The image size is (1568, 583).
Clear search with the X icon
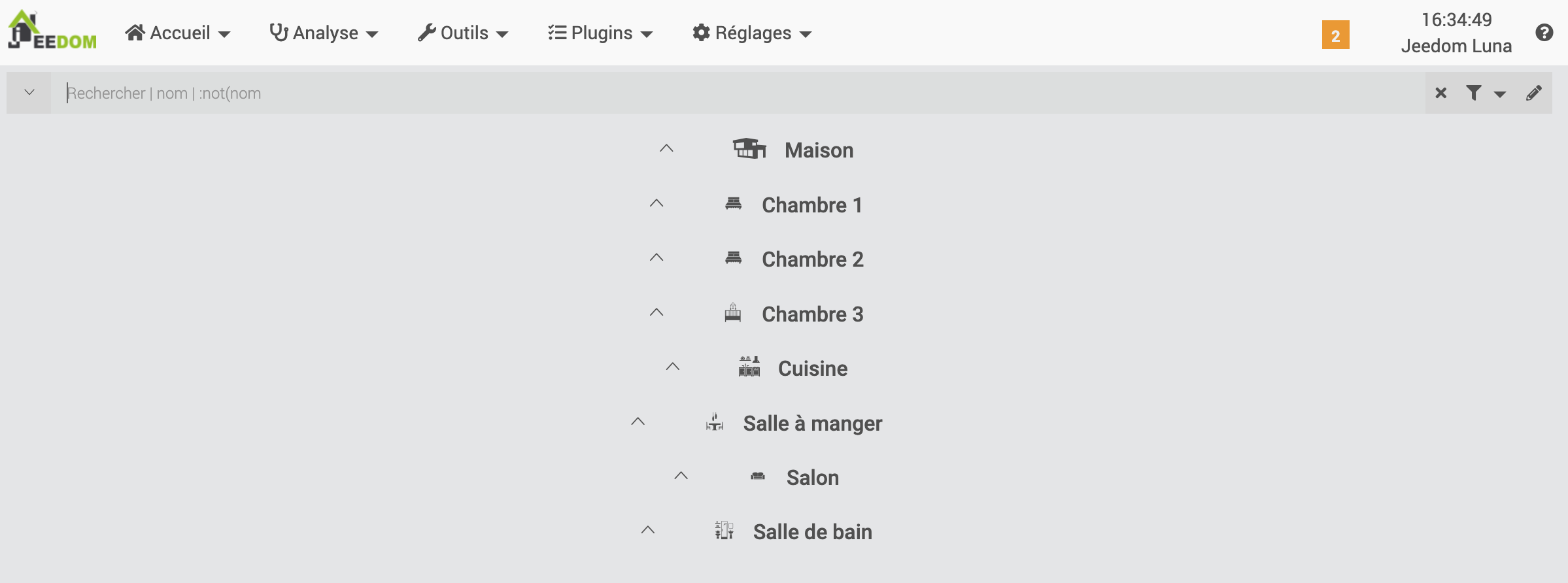[1440, 93]
